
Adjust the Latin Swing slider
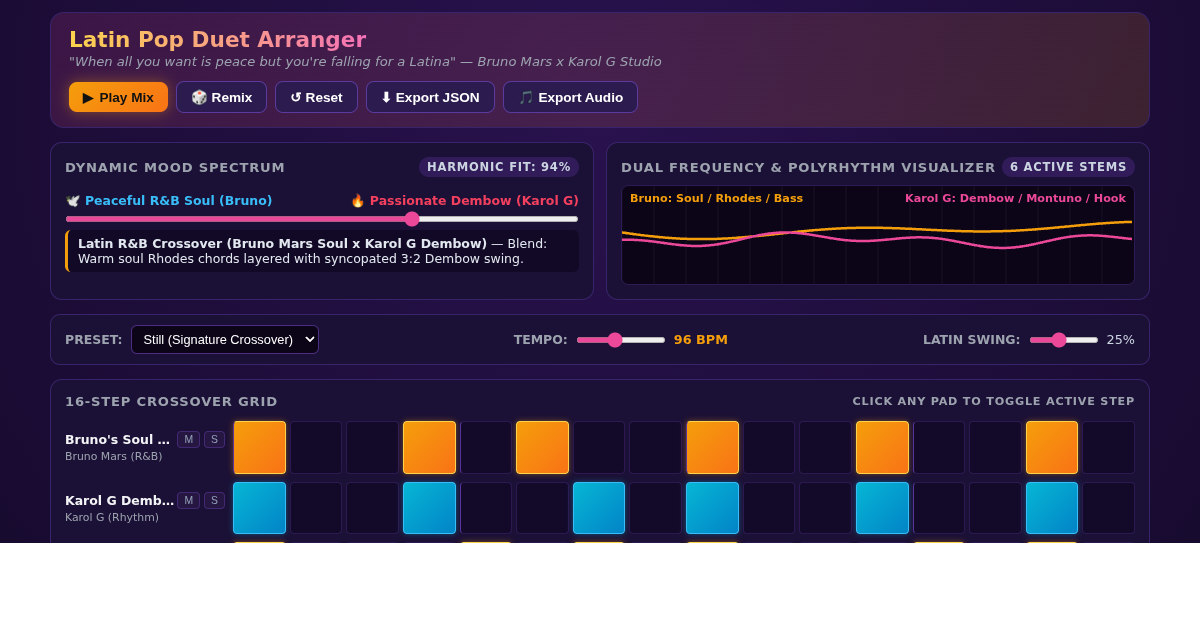click(x=1063, y=340)
